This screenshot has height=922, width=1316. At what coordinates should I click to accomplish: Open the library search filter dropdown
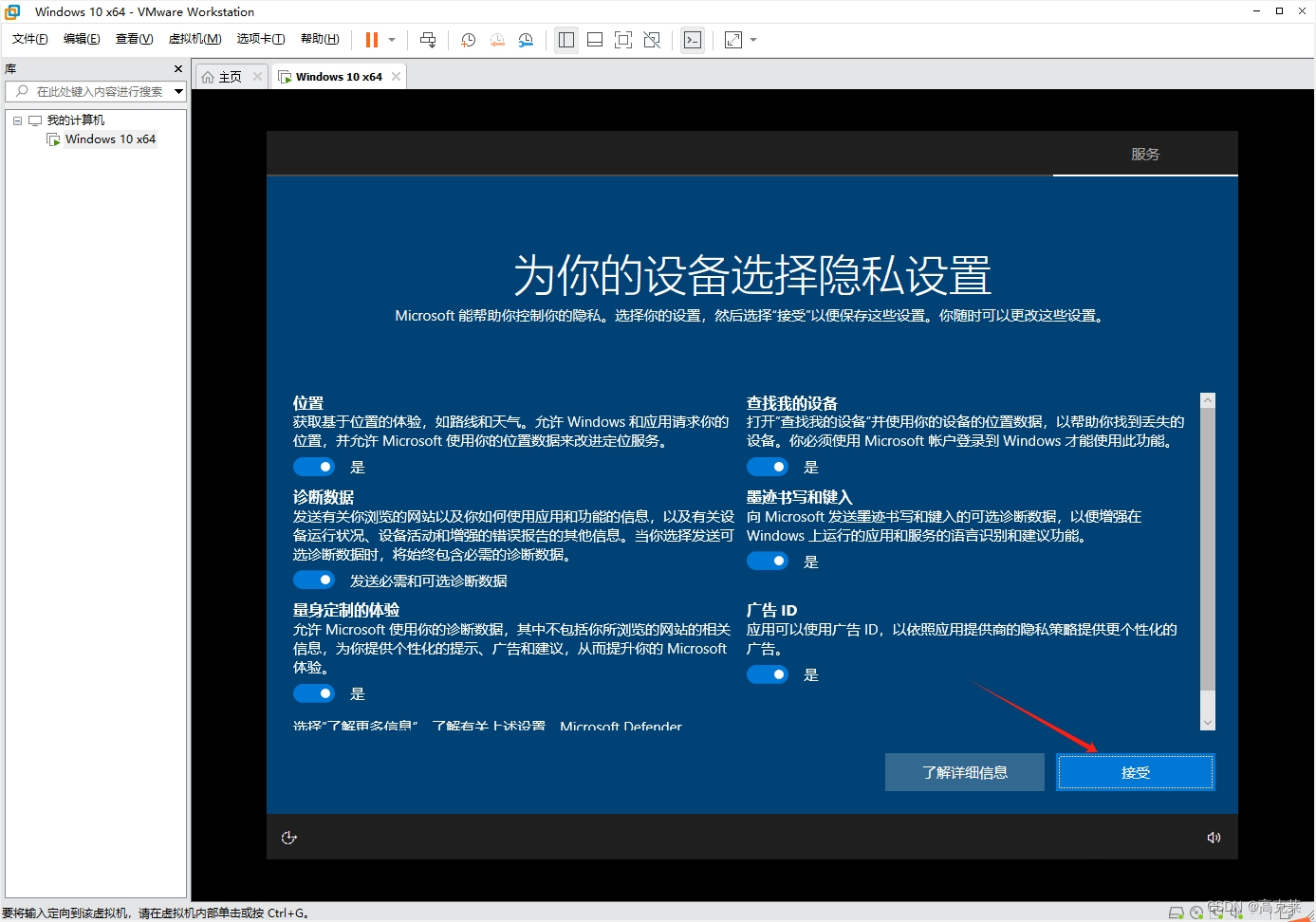click(178, 91)
